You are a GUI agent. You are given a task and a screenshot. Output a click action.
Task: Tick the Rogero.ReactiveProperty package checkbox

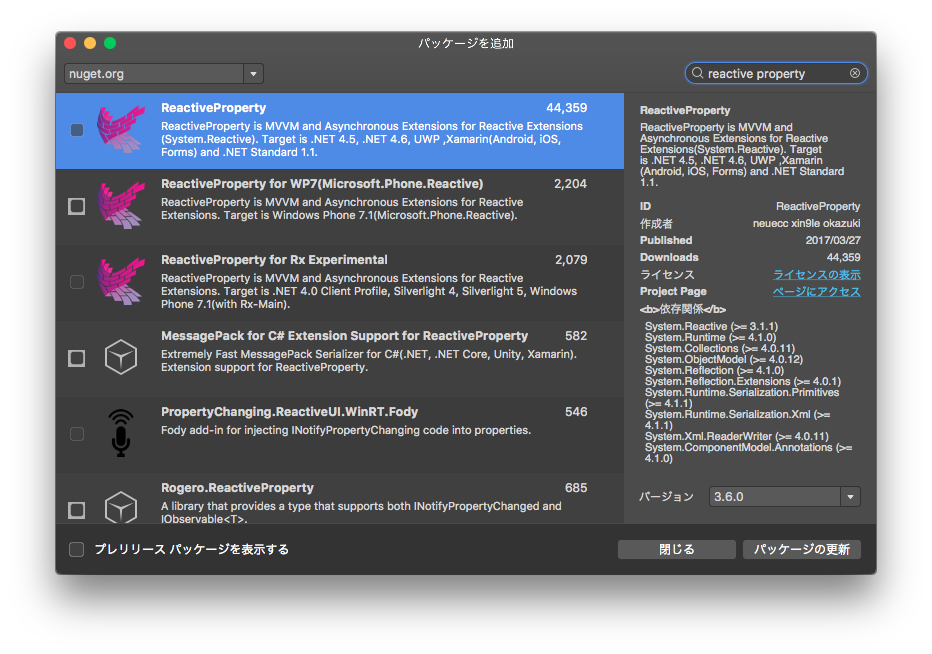76,510
